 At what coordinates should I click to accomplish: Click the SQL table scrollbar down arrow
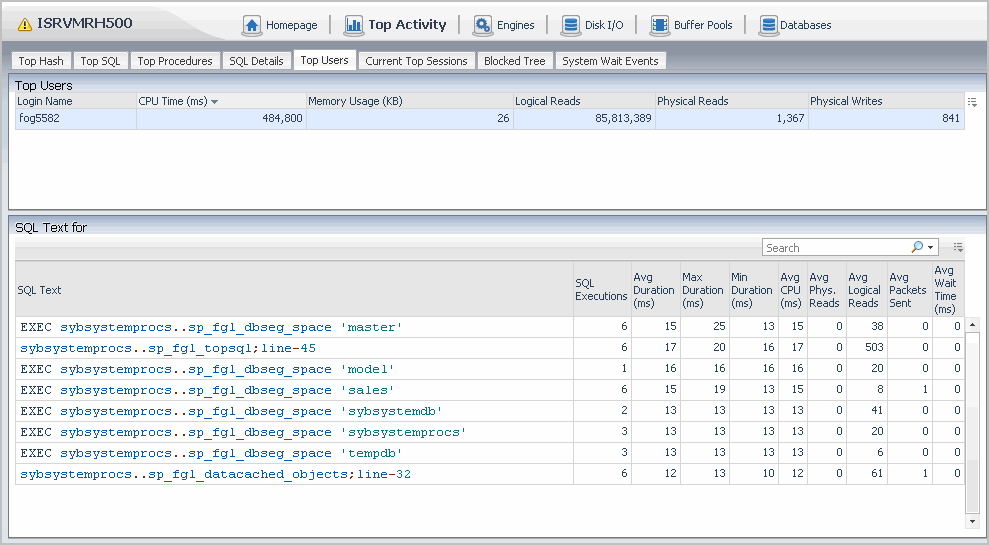pyautogui.click(x=972, y=521)
